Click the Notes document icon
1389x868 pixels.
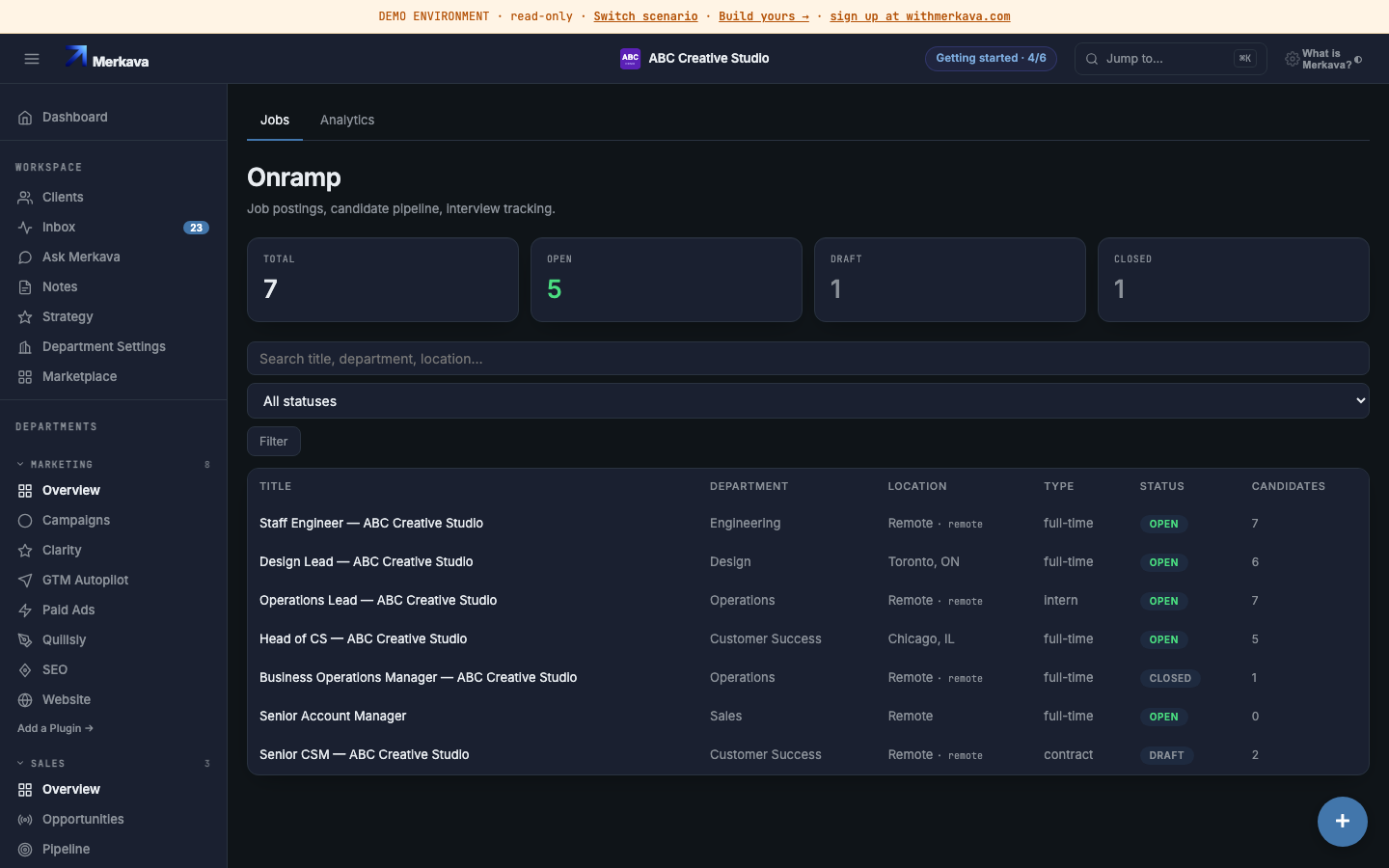(25, 287)
